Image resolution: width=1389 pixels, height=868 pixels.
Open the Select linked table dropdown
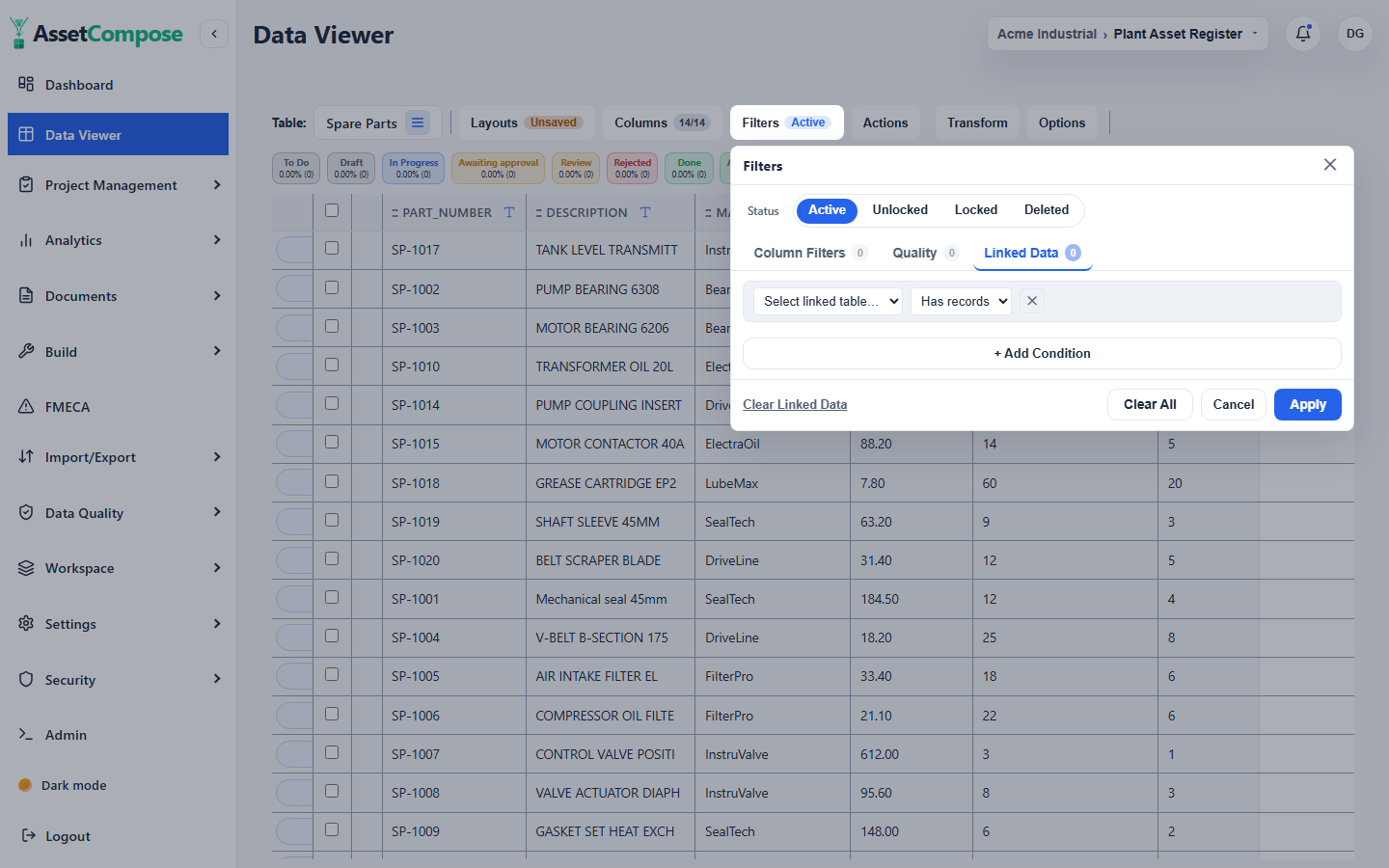tap(828, 301)
